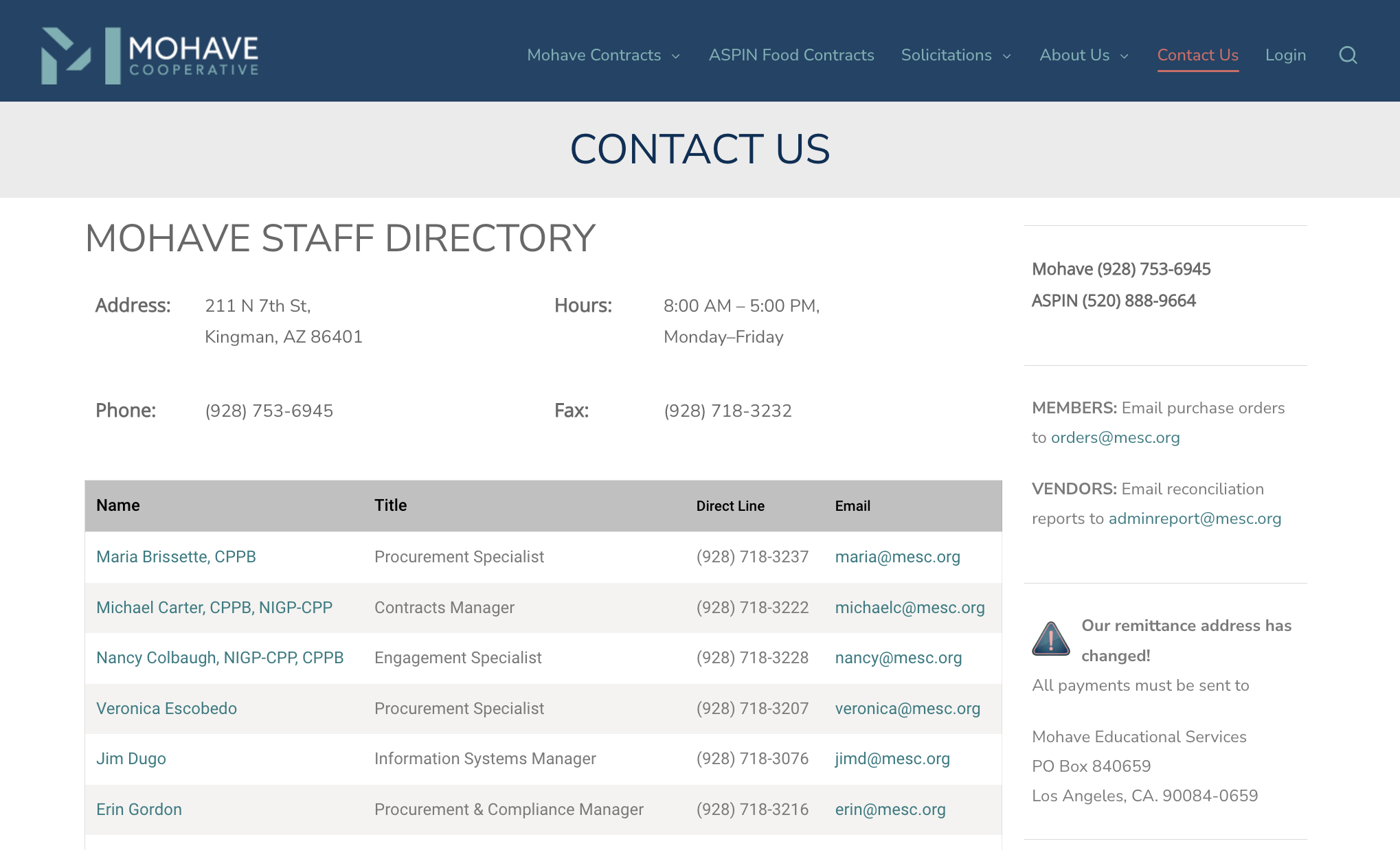Click the sidebar Mohave (928) 753-6945 line
Screen dimensions: 1400x850
1121,269
